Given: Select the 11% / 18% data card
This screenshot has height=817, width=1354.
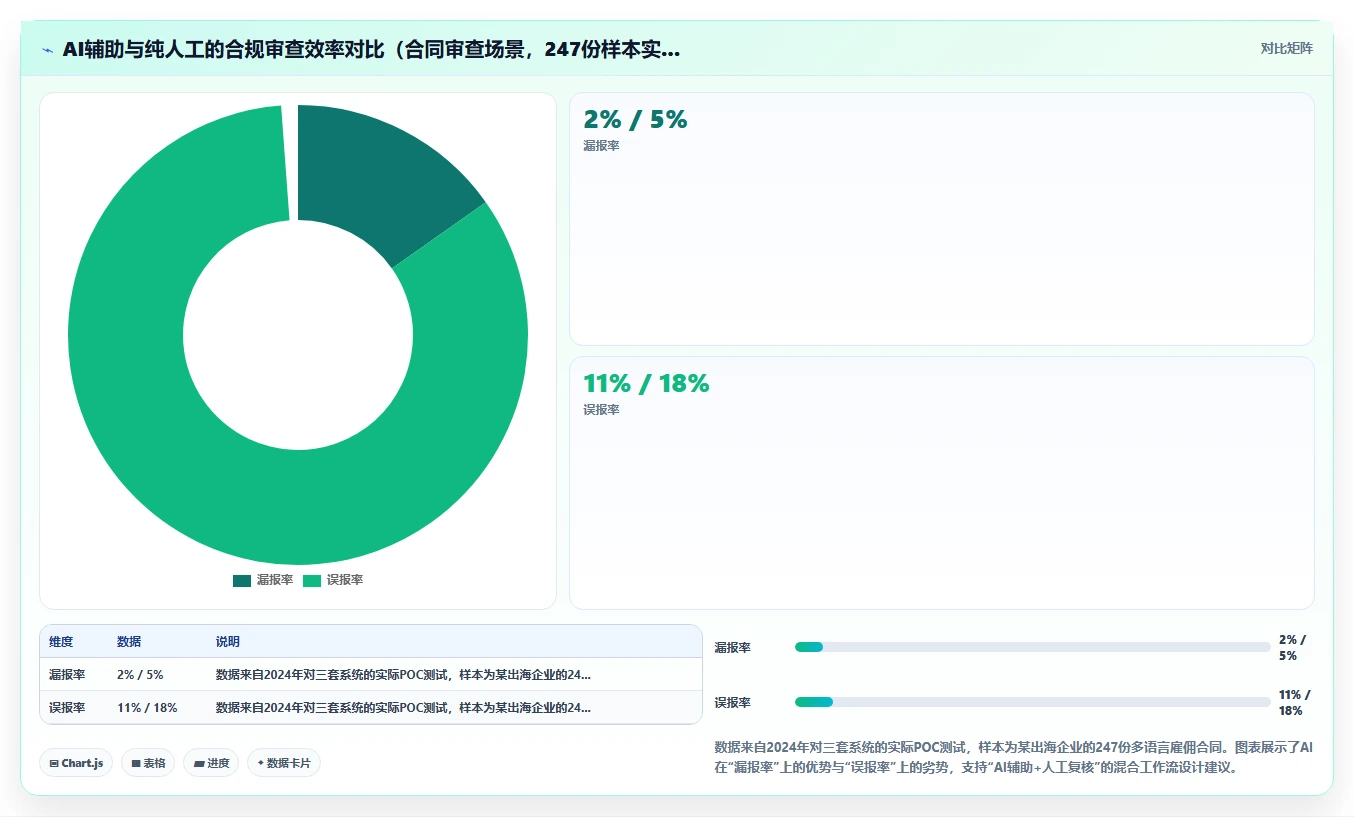Looking at the screenshot, I should coord(941,483).
